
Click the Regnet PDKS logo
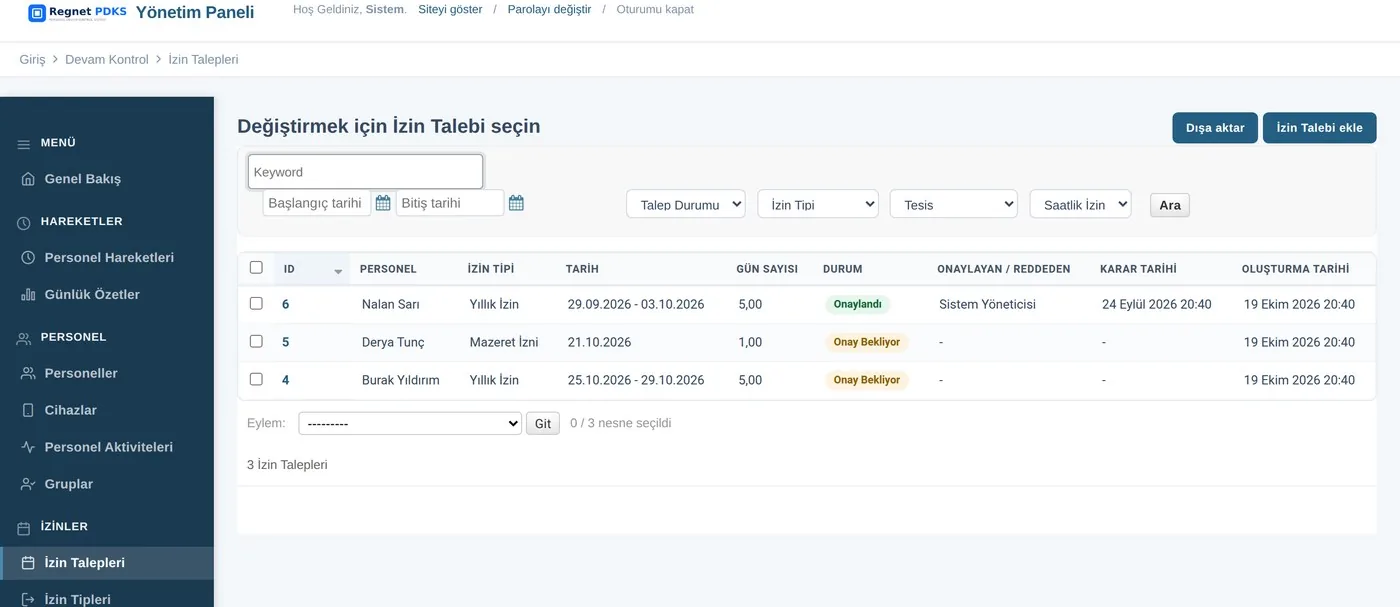(78, 13)
